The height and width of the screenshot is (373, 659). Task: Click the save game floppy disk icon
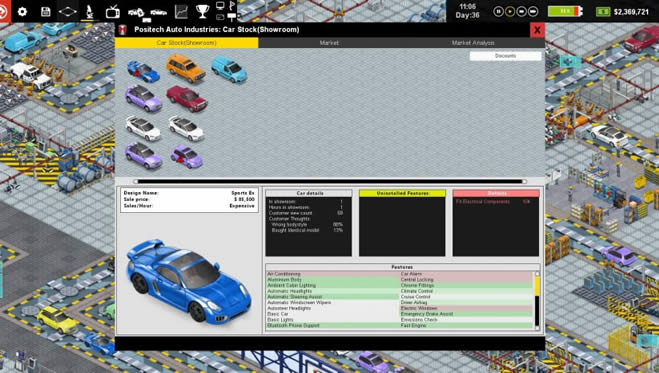(x=45, y=11)
